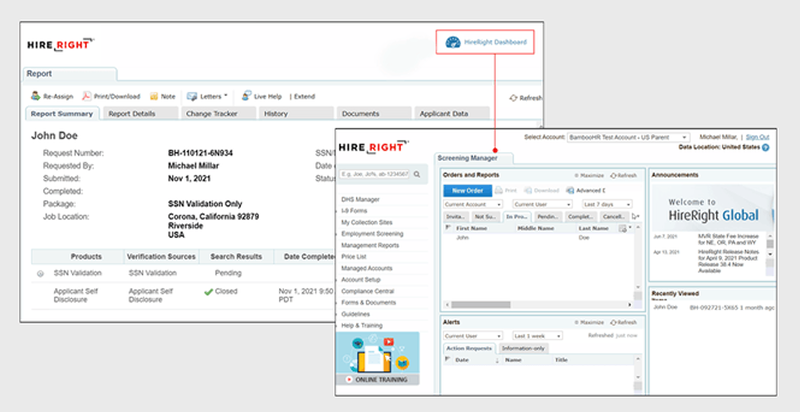Image resolution: width=800 pixels, height=412 pixels.
Task: Open Account Setup in sidebar
Action: [x=361, y=279]
